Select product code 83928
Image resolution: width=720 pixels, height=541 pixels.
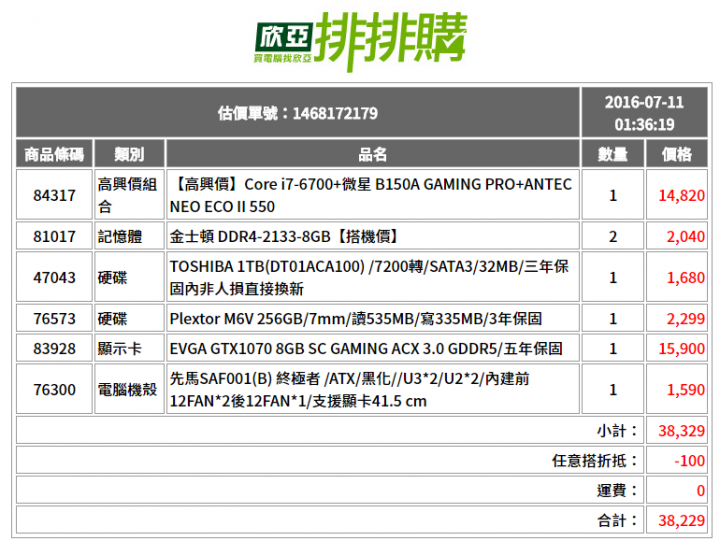[x=54, y=349]
